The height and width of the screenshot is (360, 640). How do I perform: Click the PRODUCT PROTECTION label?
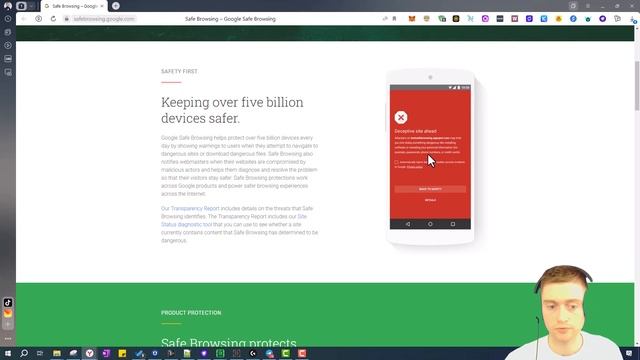click(x=191, y=313)
